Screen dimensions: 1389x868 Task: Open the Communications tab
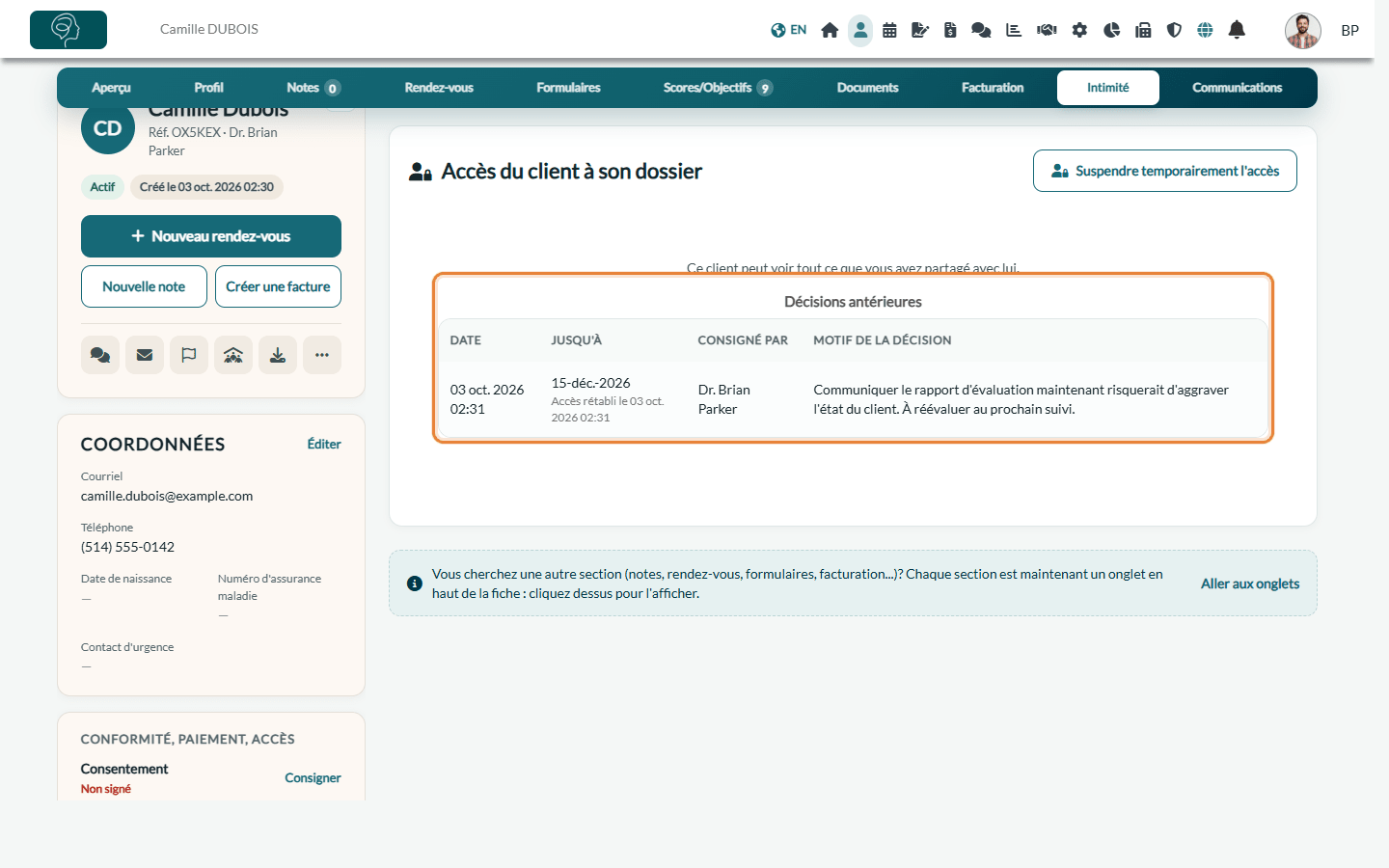click(x=1238, y=88)
